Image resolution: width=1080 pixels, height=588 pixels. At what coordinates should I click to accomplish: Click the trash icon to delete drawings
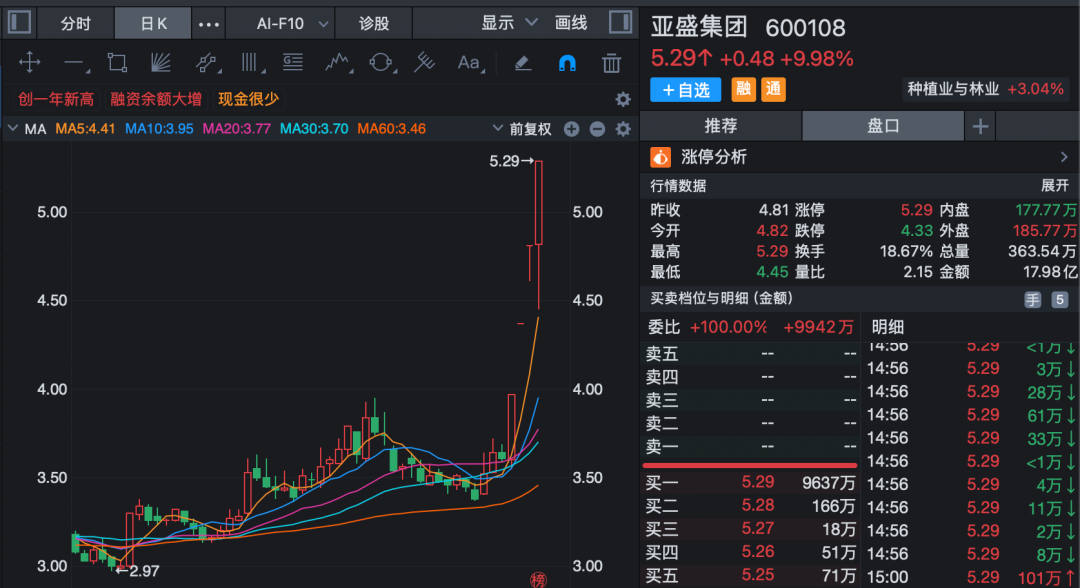[x=611, y=63]
